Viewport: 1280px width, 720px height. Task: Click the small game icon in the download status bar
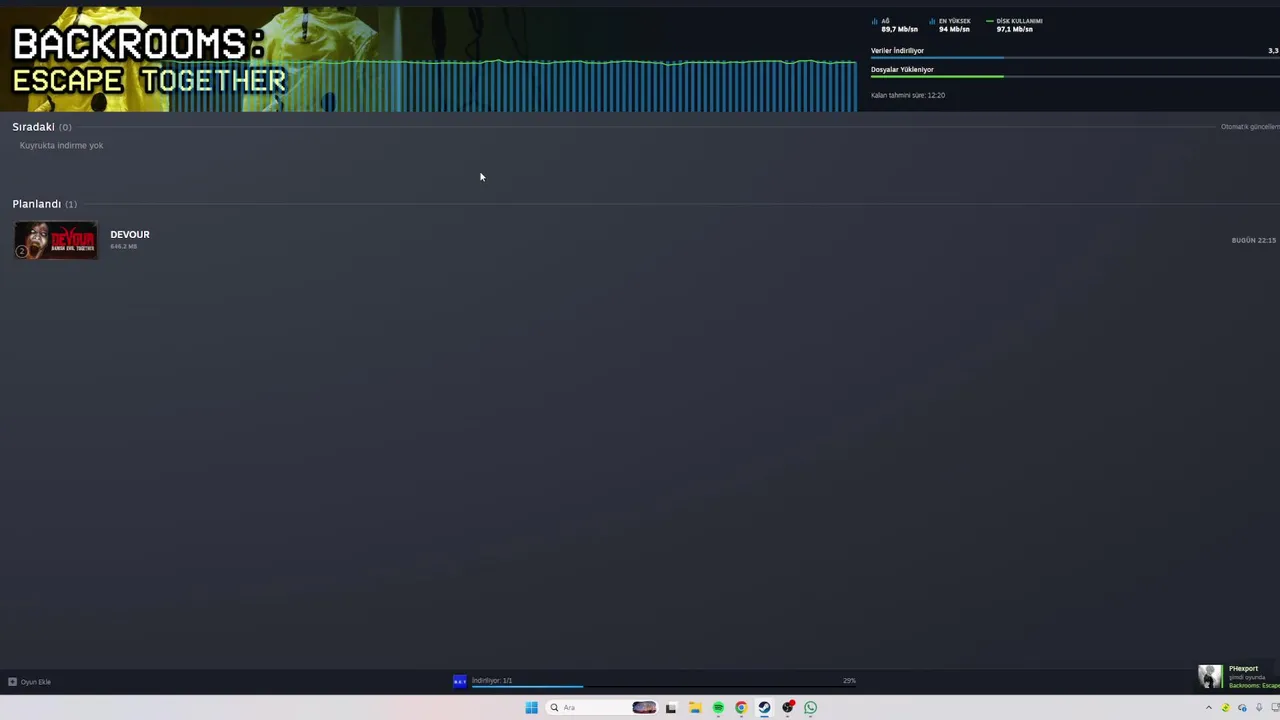click(x=460, y=681)
